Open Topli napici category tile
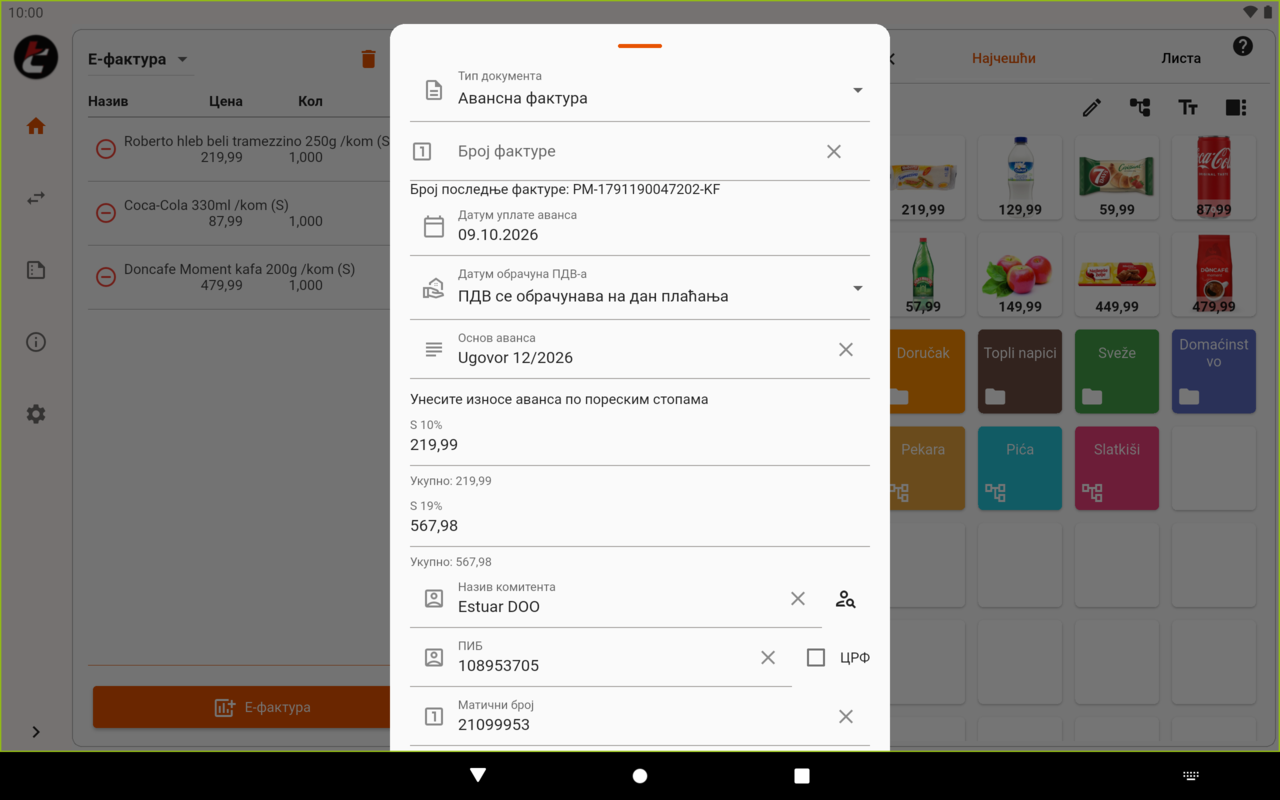 1020,372
